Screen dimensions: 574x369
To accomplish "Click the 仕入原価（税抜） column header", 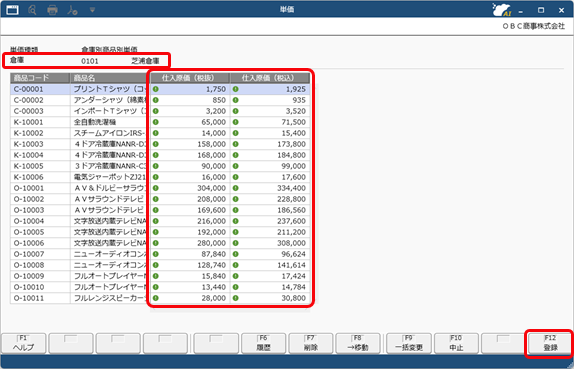I will [x=190, y=78].
